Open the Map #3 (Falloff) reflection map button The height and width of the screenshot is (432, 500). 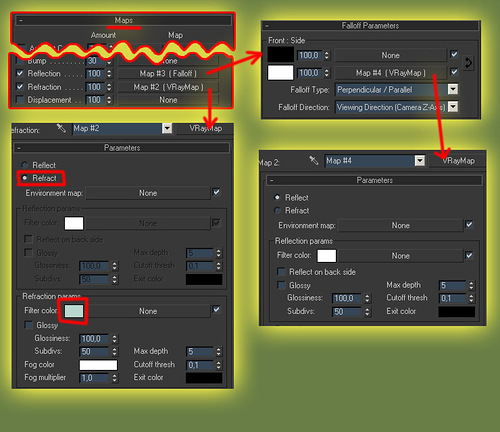168,73
